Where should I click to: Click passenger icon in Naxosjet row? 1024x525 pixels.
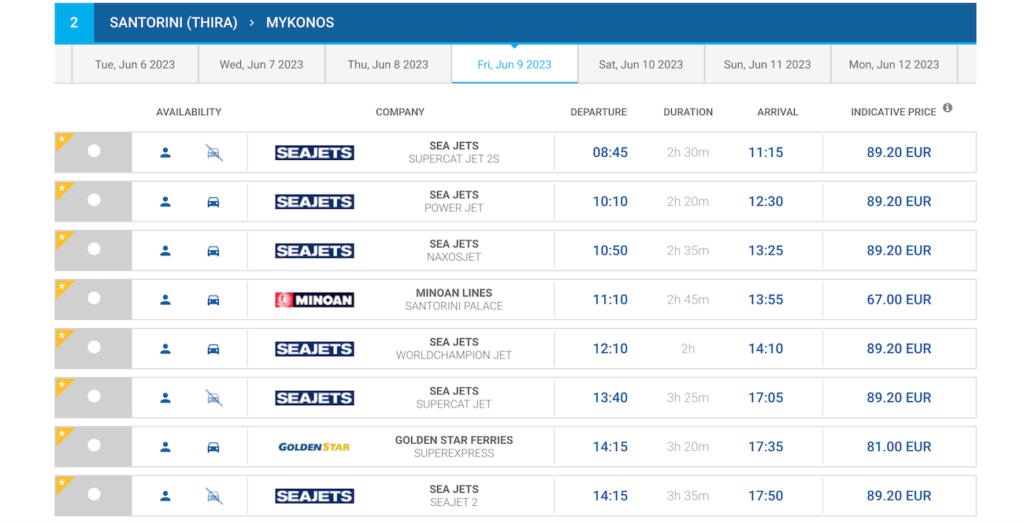165,251
